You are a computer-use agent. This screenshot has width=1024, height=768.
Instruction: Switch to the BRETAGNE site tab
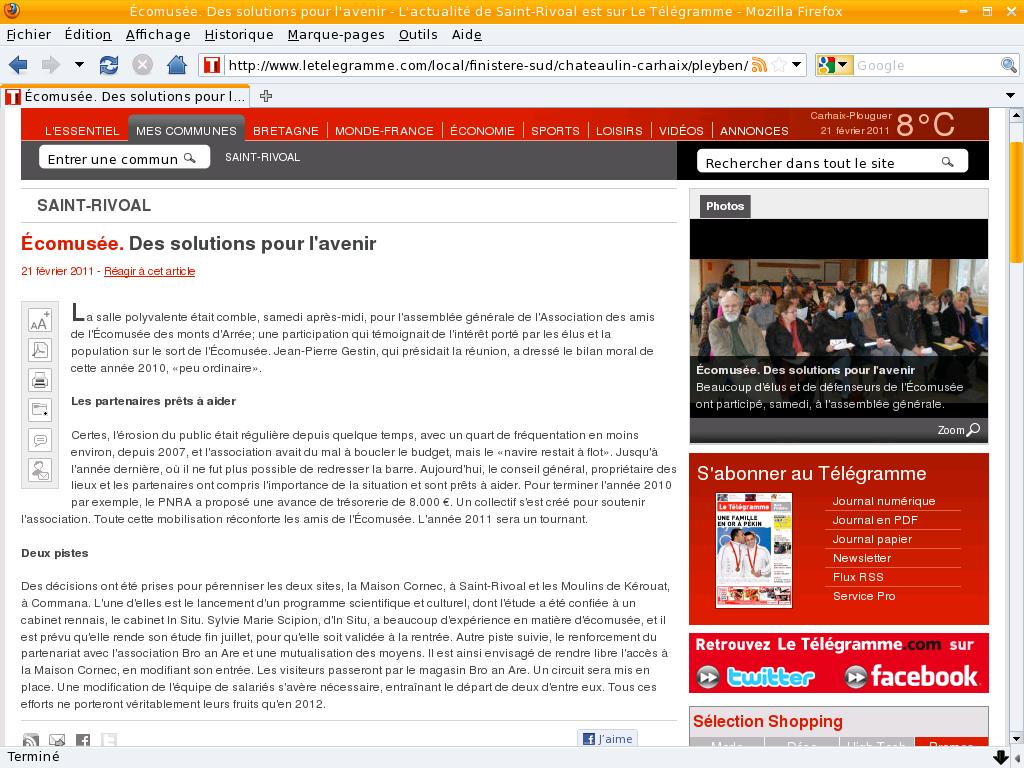[x=285, y=130]
